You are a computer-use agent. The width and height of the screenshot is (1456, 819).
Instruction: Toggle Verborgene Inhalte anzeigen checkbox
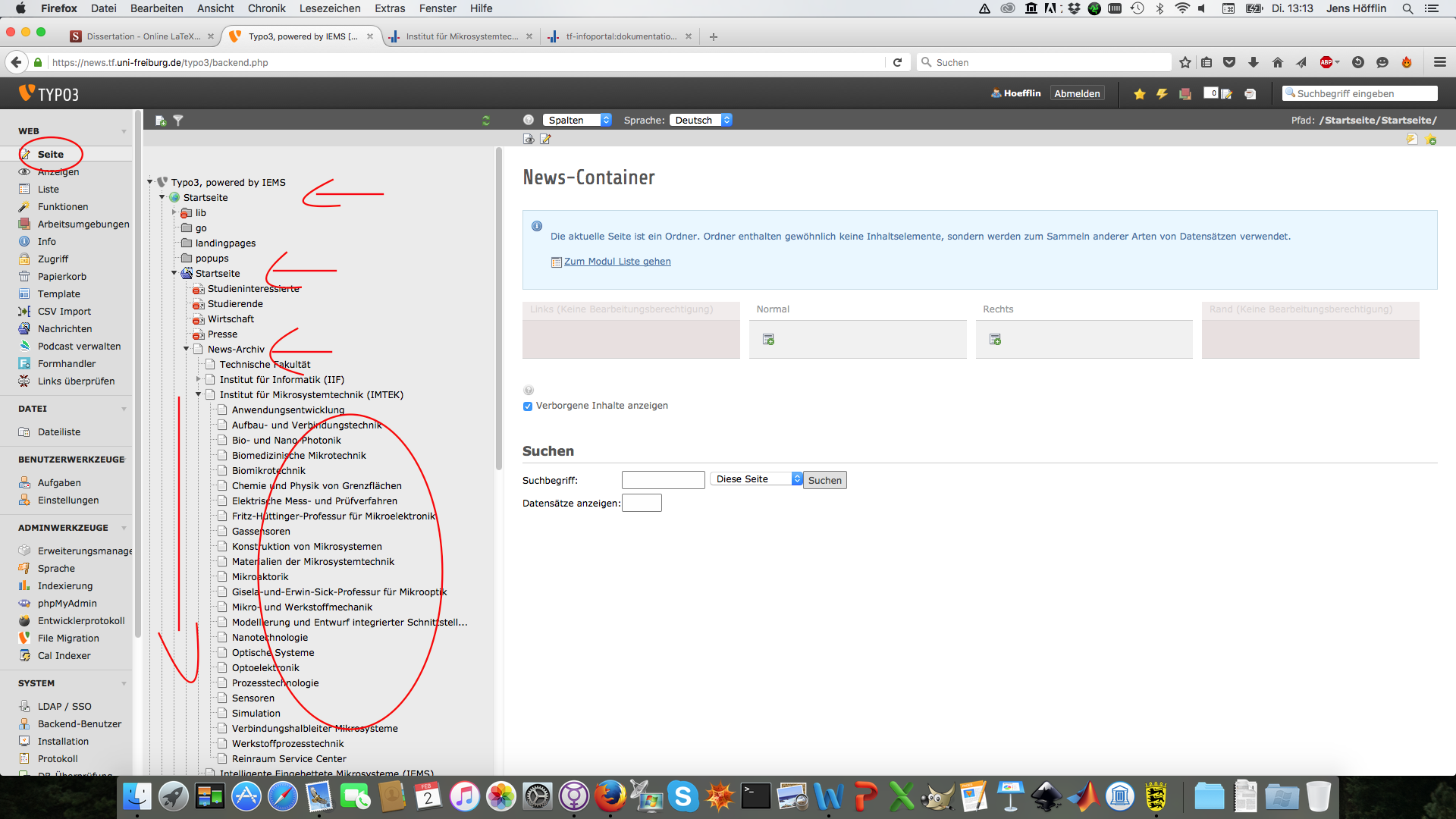coord(528,406)
